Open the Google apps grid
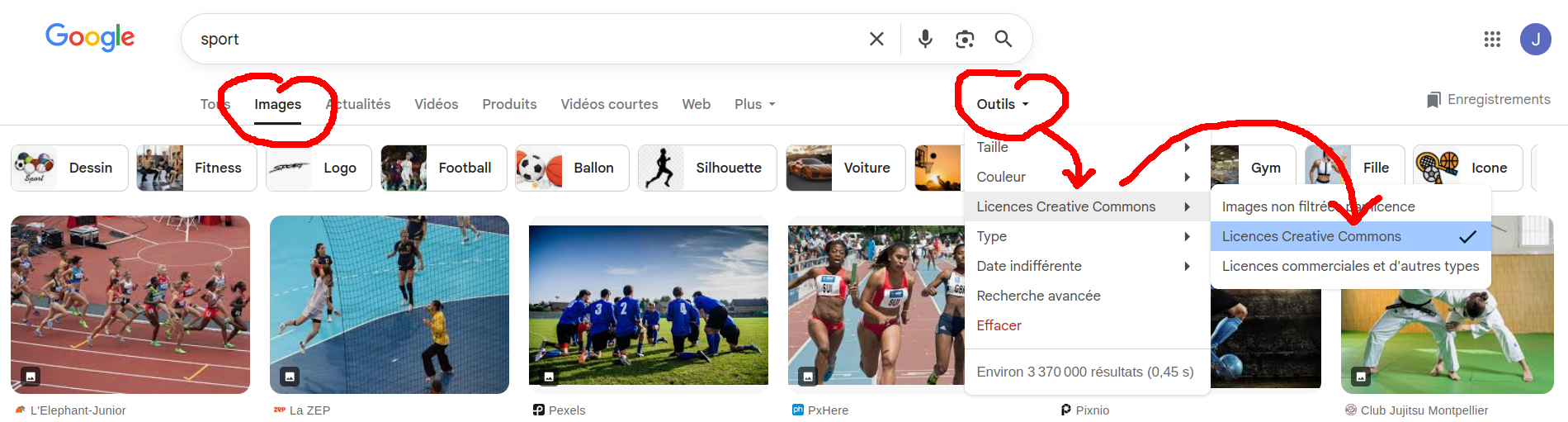Viewport: 1568px width, 422px height. click(1492, 39)
